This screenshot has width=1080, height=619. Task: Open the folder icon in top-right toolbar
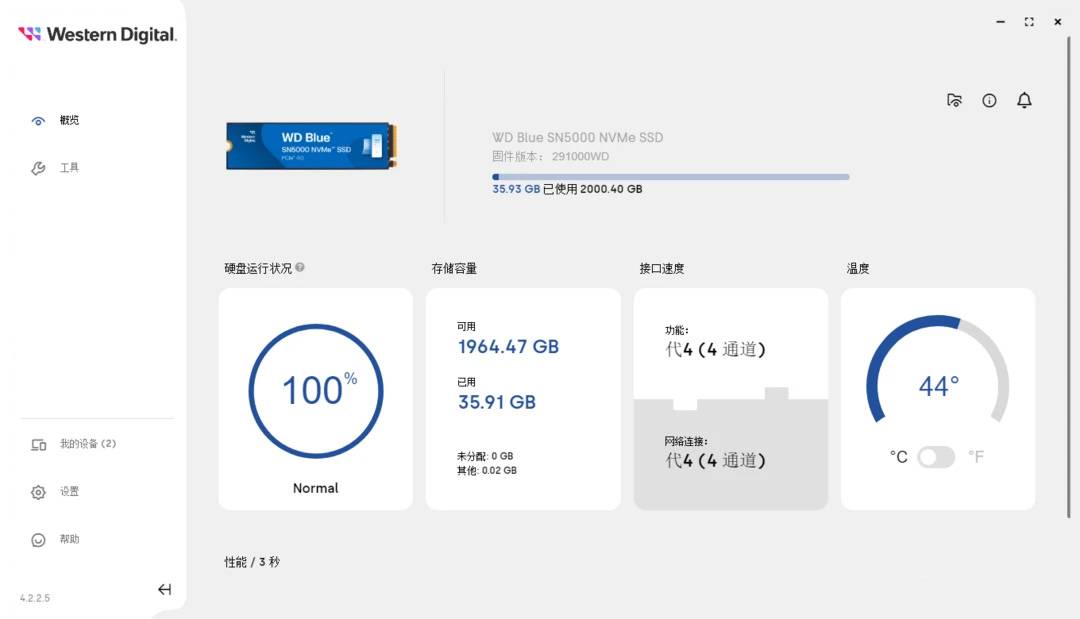click(954, 101)
